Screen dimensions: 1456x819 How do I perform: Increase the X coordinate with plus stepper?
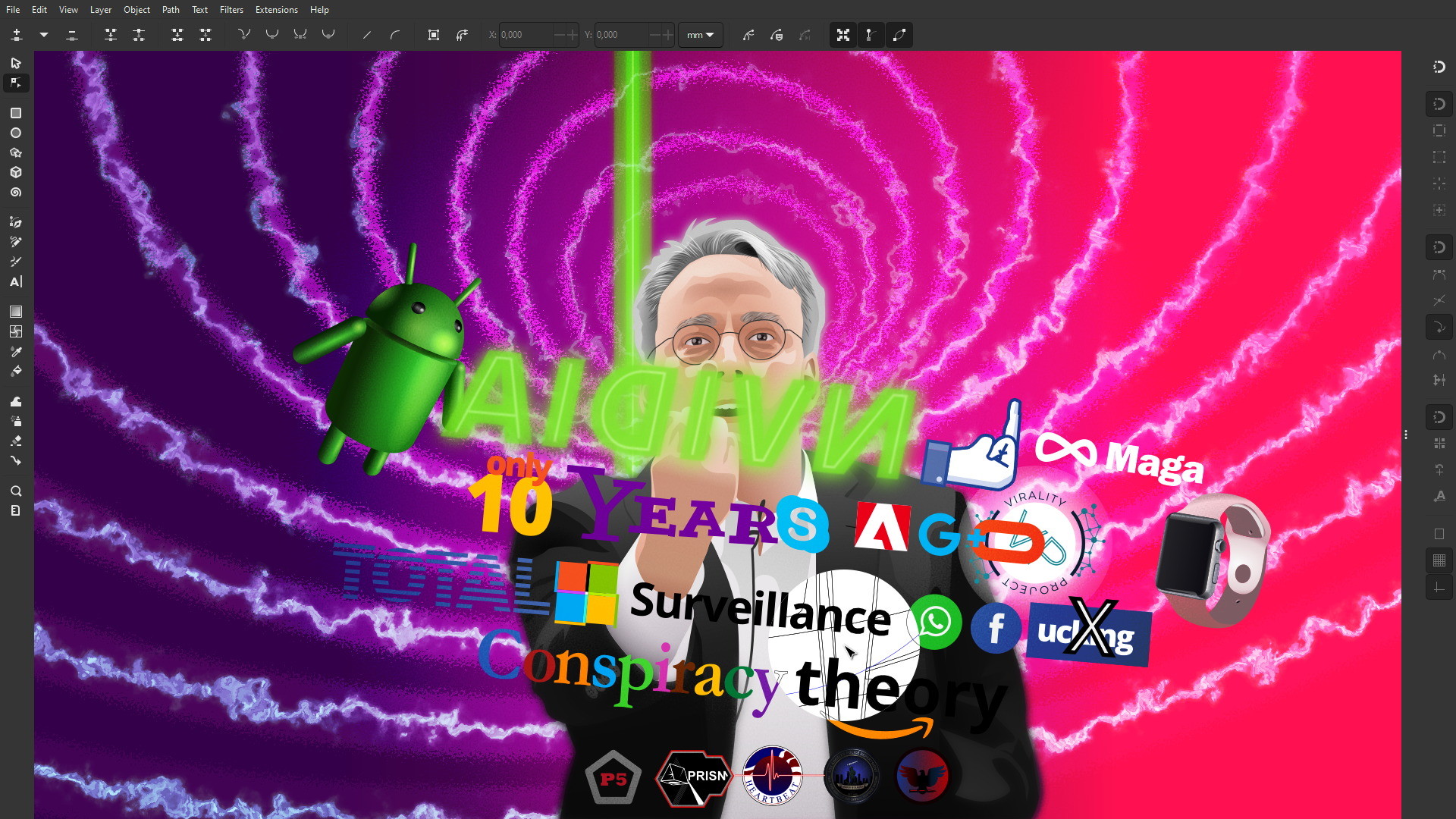point(573,35)
